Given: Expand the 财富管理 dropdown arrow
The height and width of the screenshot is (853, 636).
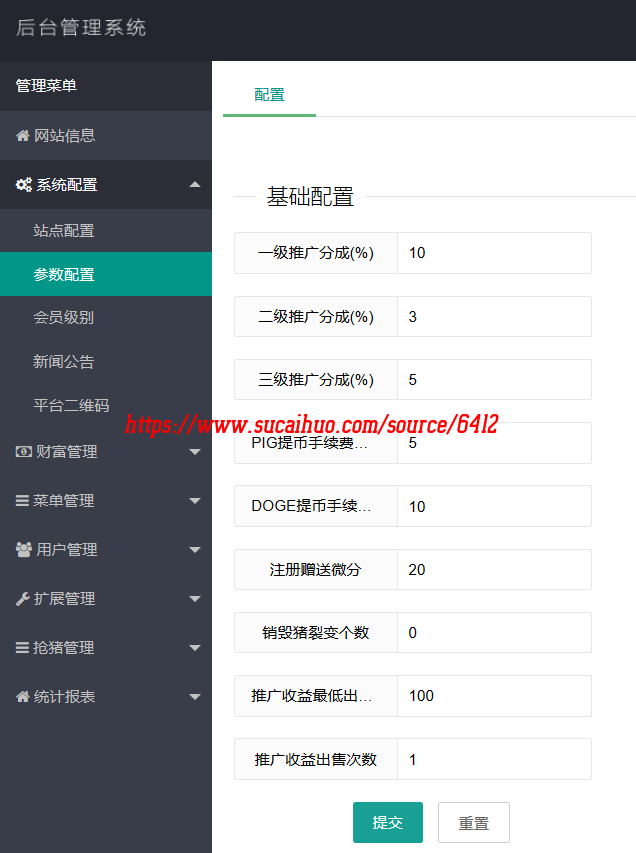Looking at the screenshot, I should click(195, 452).
